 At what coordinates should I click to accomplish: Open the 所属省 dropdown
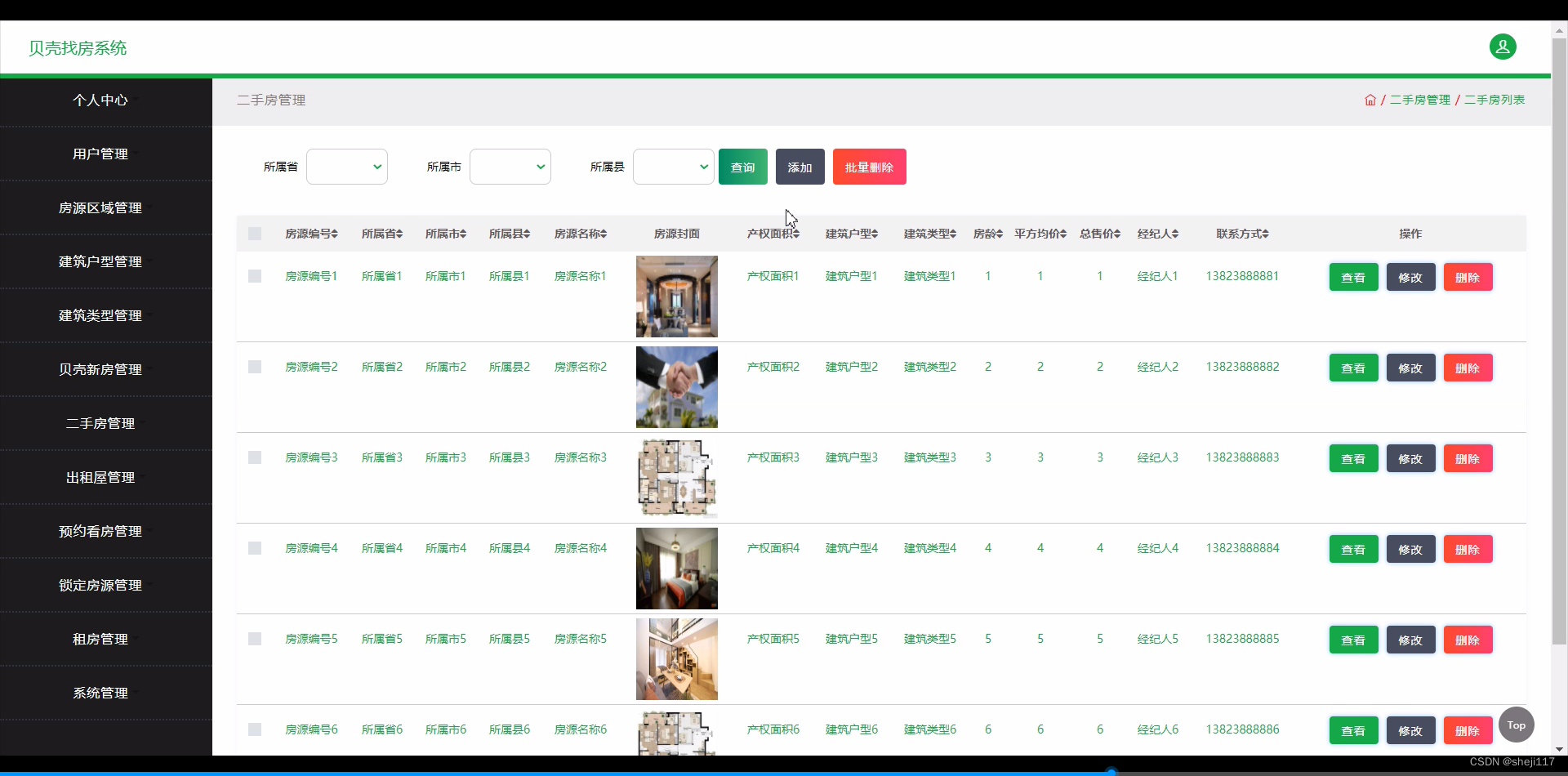click(347, 167)
